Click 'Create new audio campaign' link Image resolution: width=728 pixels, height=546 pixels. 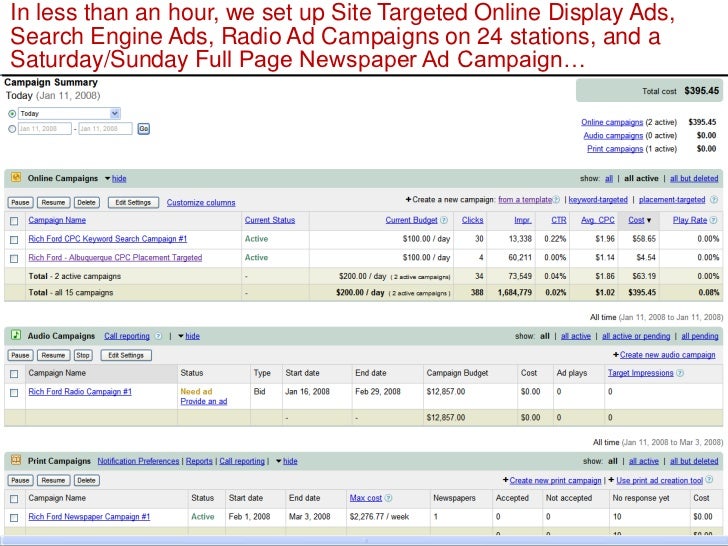point(668,355)
